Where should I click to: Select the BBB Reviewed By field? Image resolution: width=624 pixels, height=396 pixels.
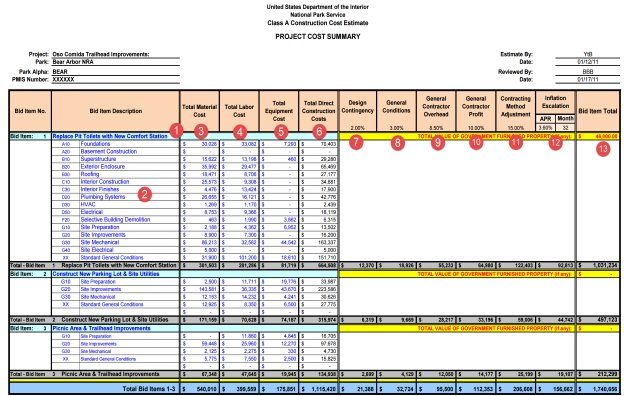click(588, 72)
